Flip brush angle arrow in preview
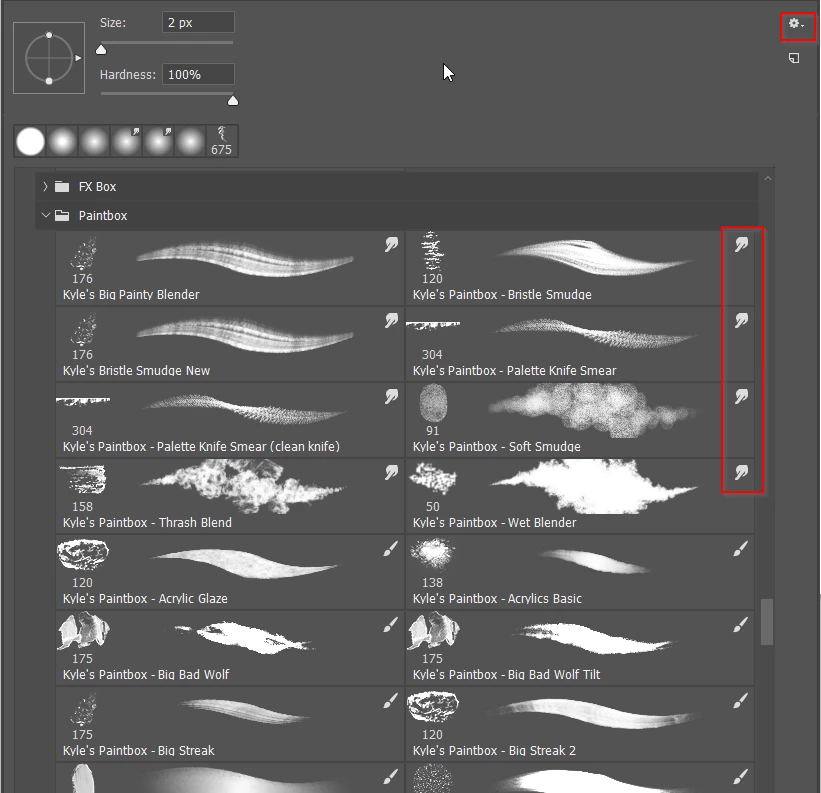 (x=78, y=58)
